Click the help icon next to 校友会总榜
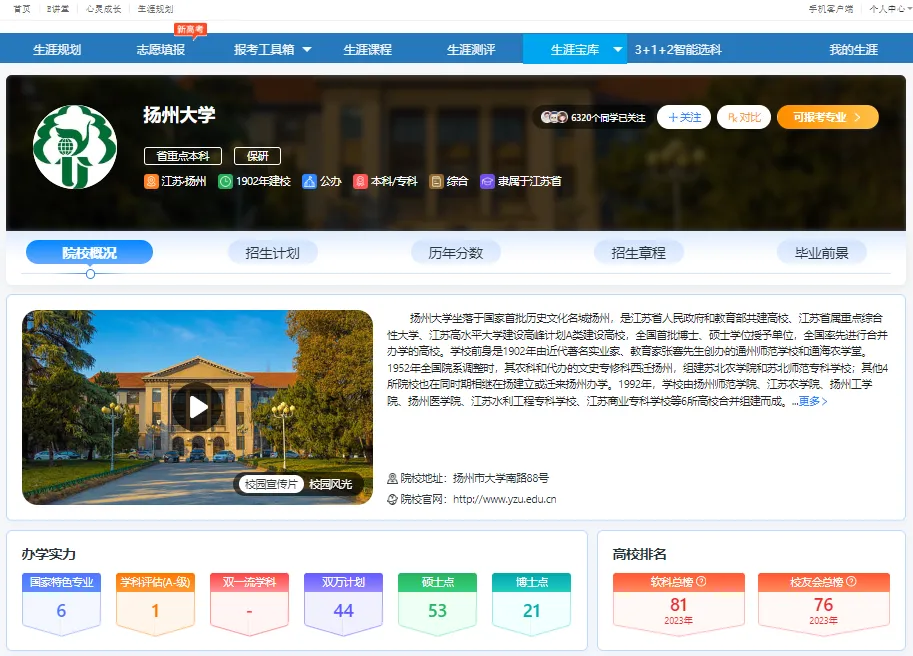 [851, 581]
